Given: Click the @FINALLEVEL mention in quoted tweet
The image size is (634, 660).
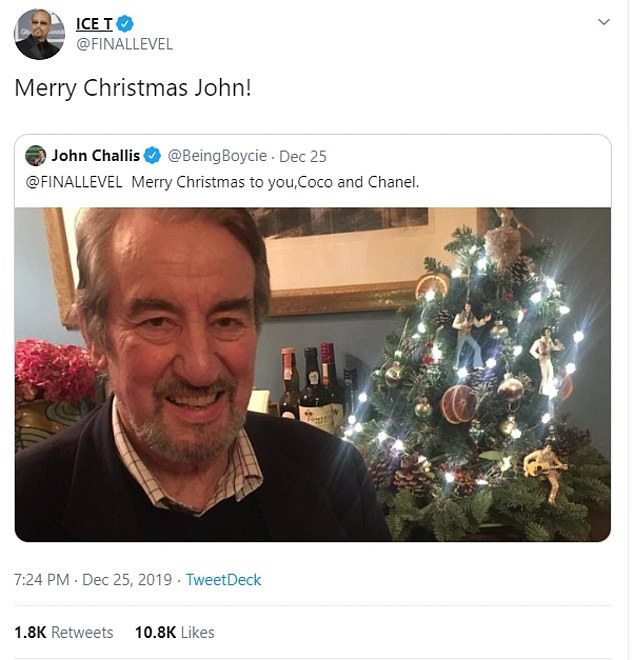Looking at the screenshot, I should [73, 181].
